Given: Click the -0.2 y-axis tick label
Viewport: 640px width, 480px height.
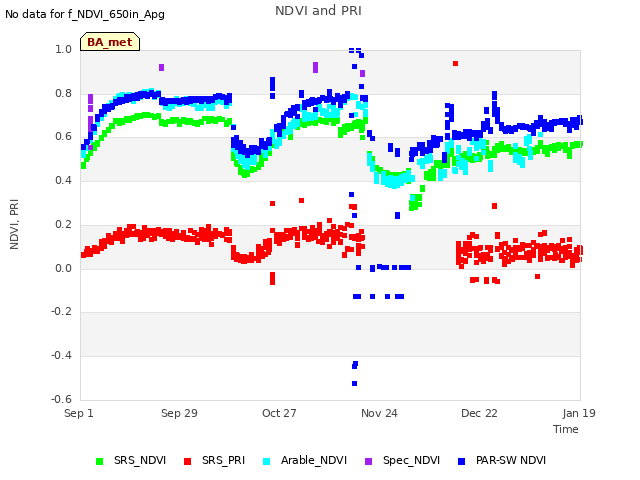Looking at the screenshot, I should (x=61, y=311).
